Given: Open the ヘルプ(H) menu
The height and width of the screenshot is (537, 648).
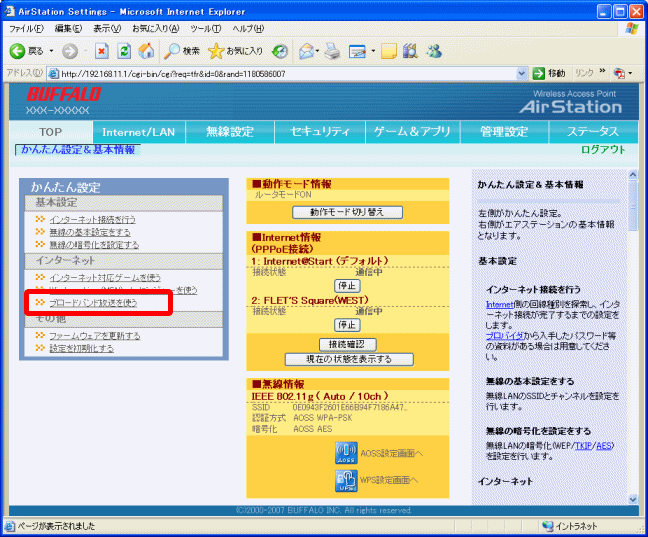Looking at the screenshot, I should pos(248,29).
